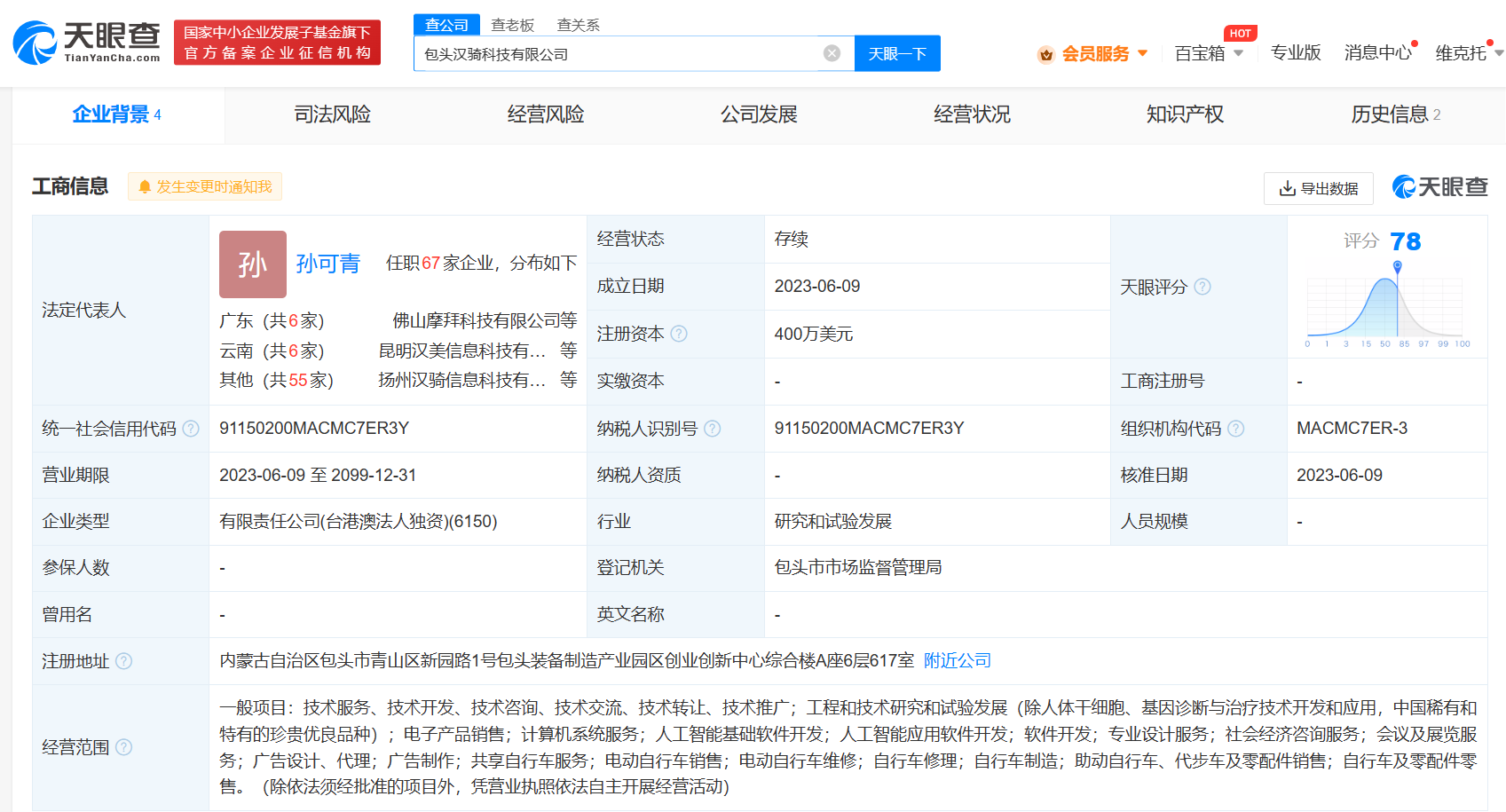Click 发生变更时通知我 button
Viewport: 1506px width, 812px height.
point(205,186)
